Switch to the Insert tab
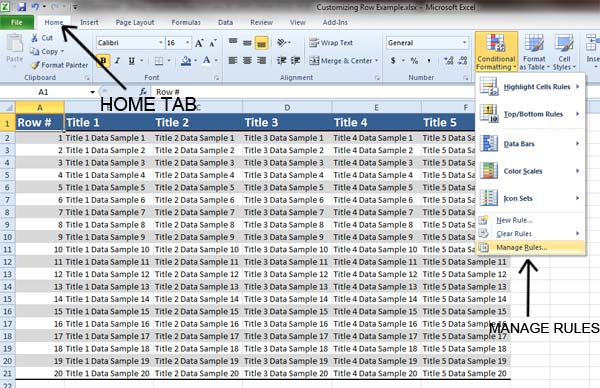The width and height of the screenshot is (600, 388). click(x=89, y=22)
